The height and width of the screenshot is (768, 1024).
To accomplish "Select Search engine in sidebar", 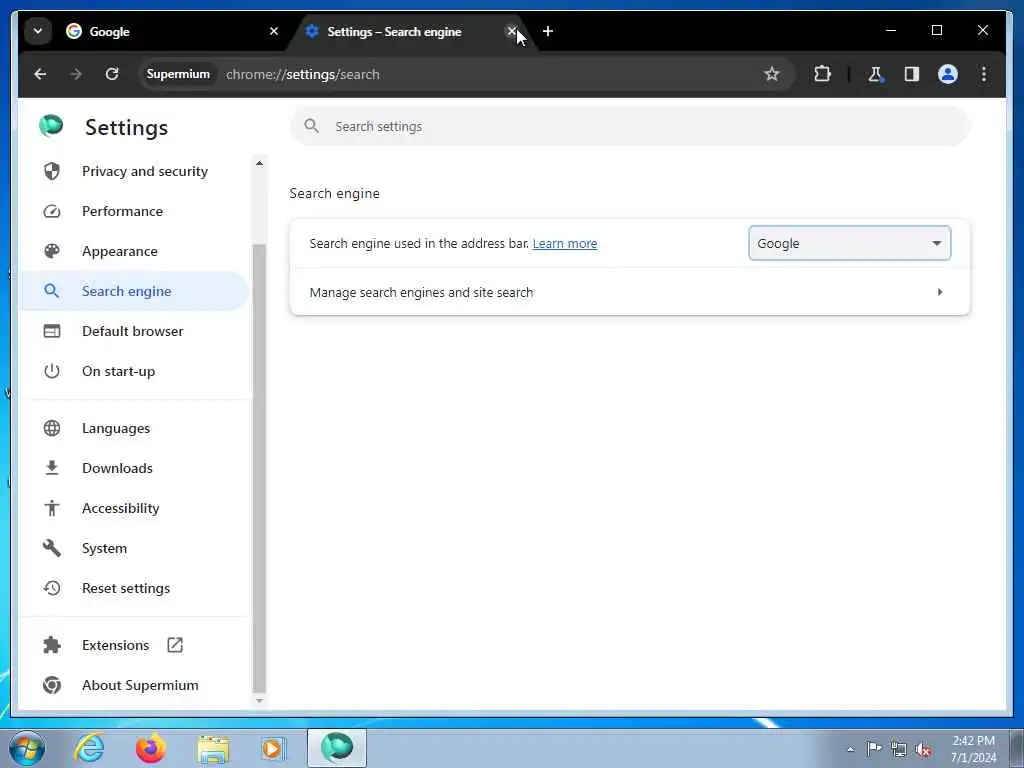I will (x=134, y=291).
